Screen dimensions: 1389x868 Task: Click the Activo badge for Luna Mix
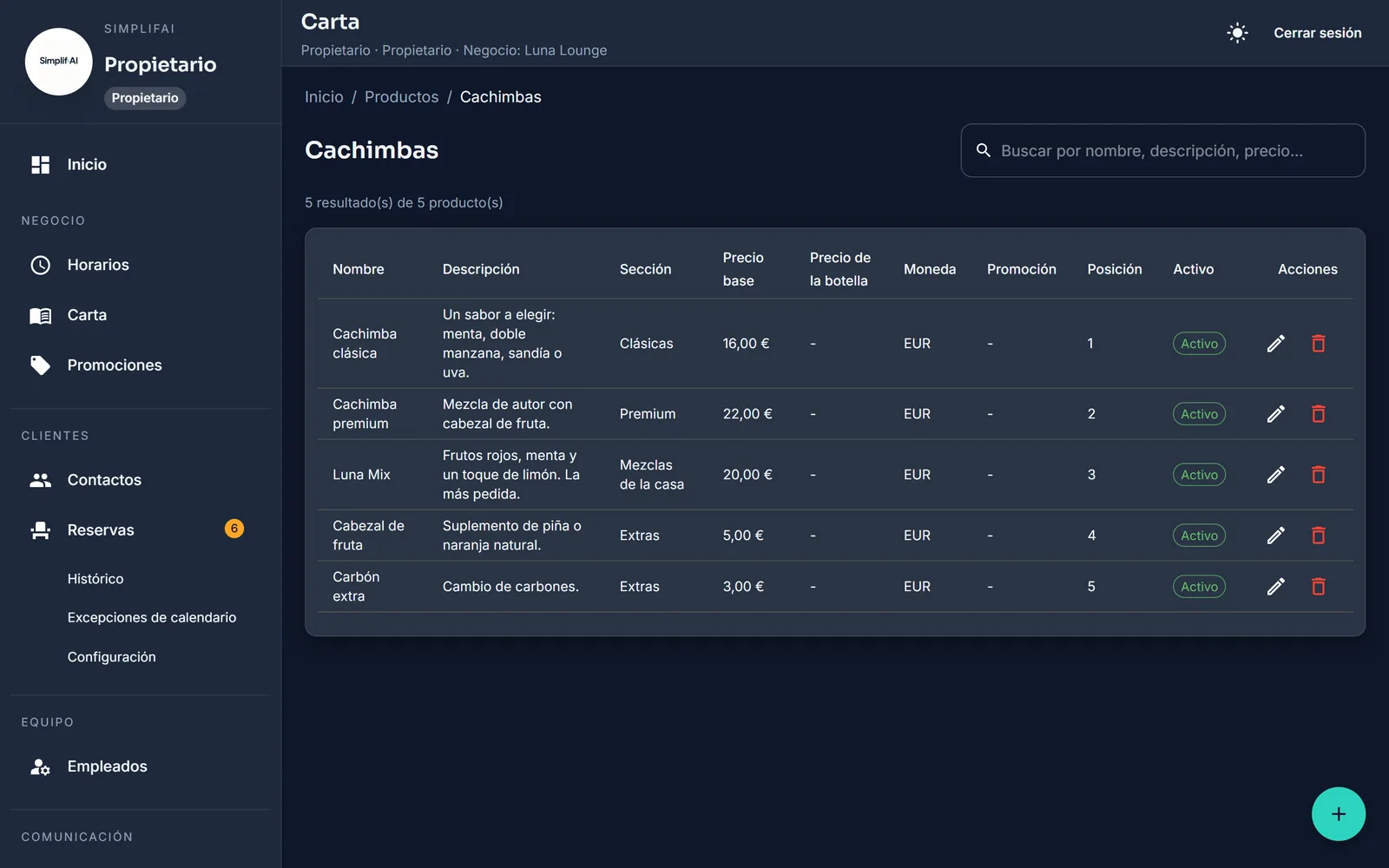[x=1199, y=475]
